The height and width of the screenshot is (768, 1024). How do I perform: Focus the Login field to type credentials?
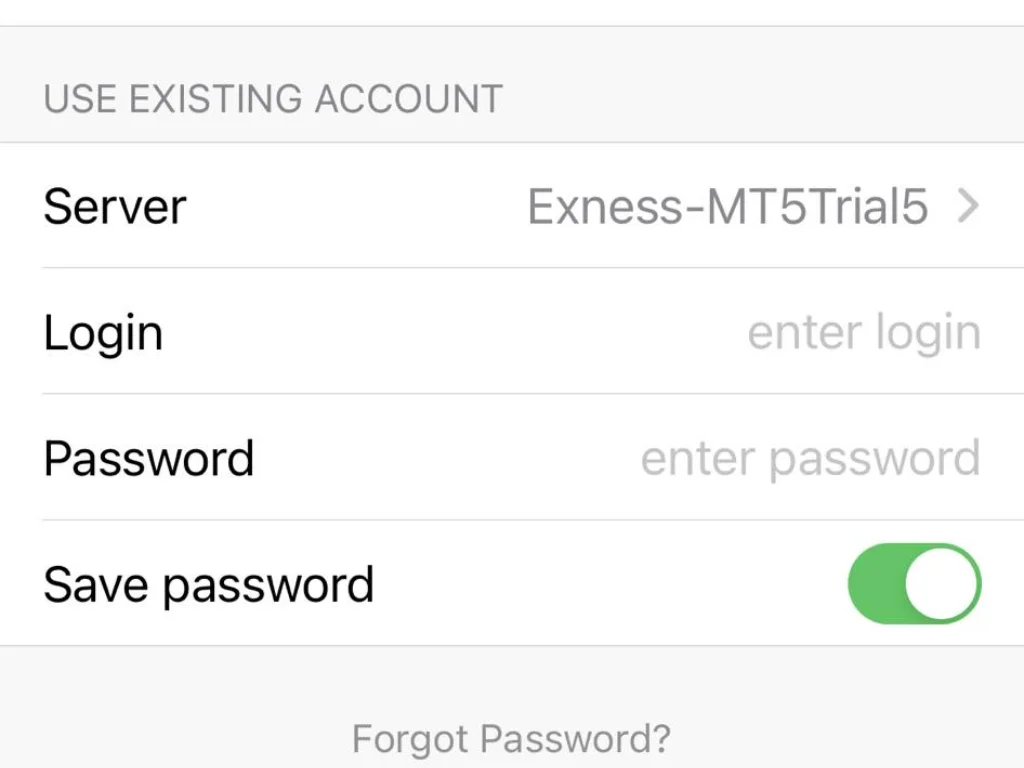[x=862, y=332]
